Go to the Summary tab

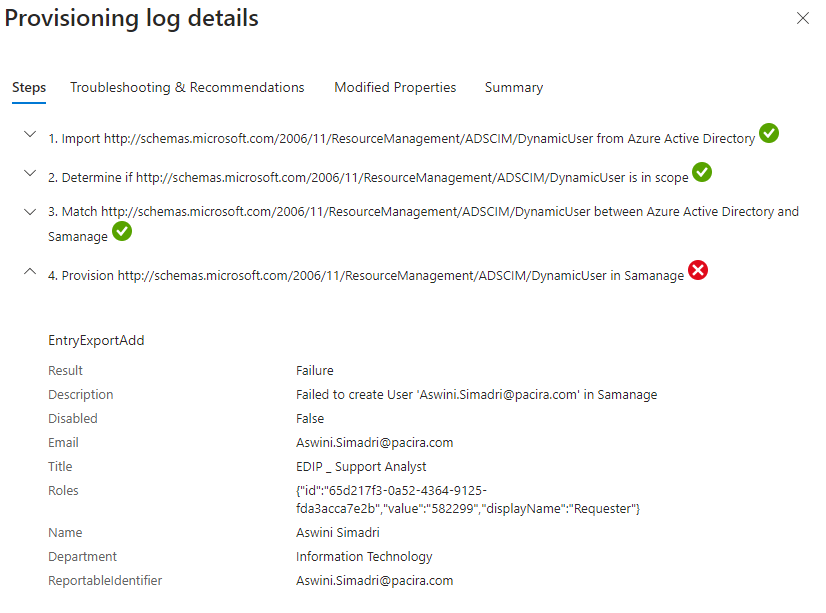pyautogui.click(x=514, y=88)
